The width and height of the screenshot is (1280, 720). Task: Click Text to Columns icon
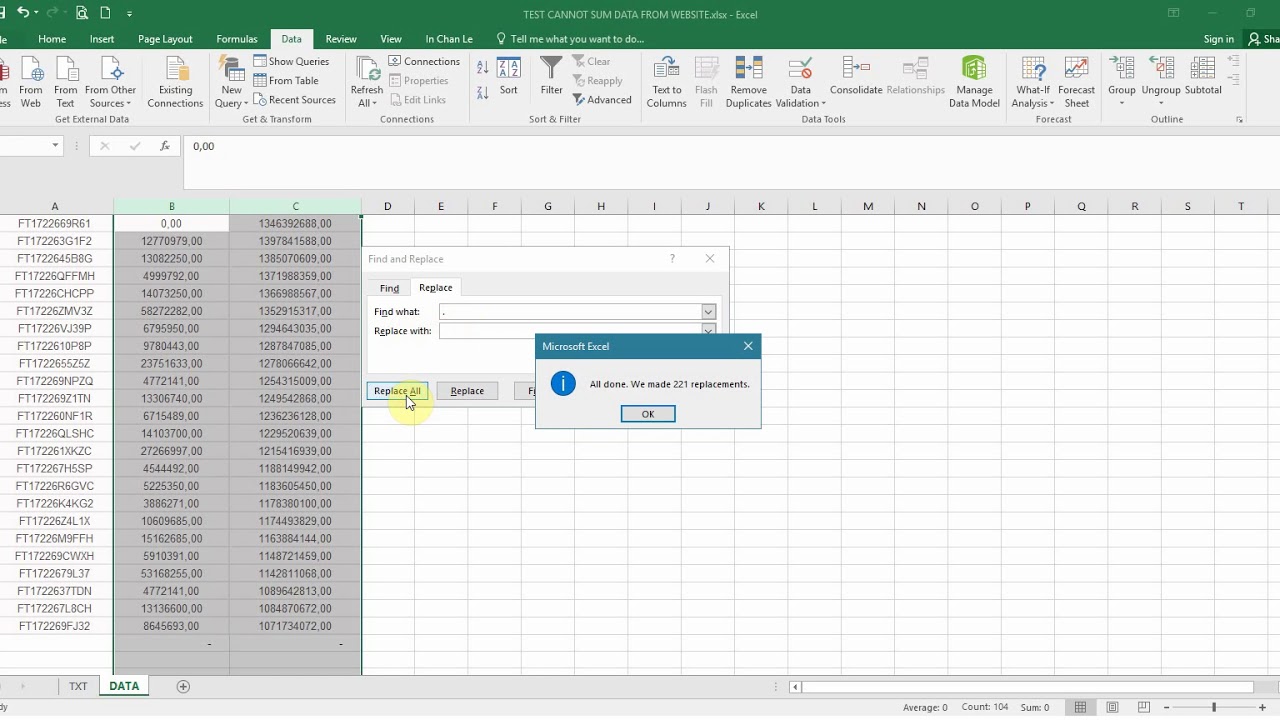coord(666,82)
